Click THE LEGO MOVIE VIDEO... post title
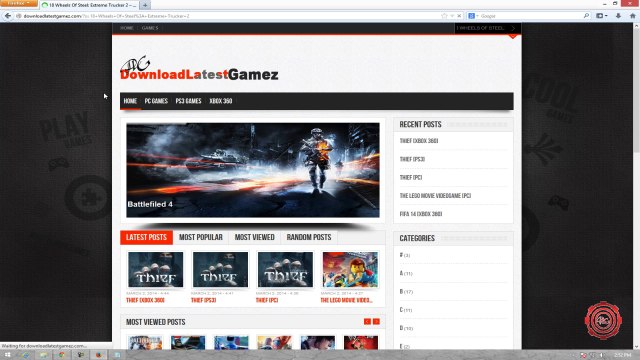 point(346,300)
